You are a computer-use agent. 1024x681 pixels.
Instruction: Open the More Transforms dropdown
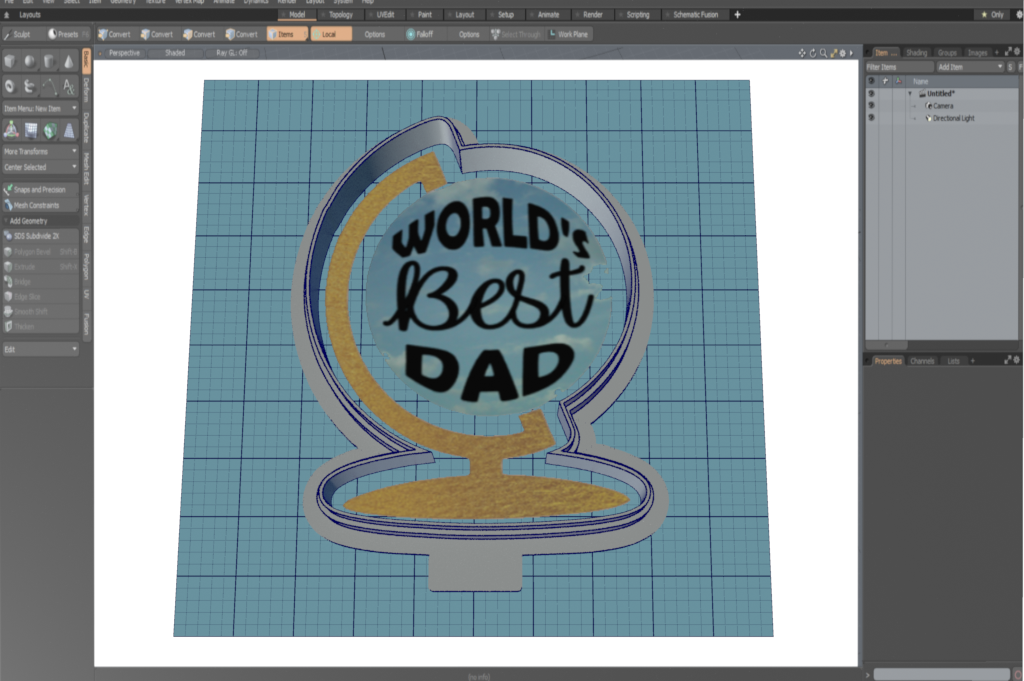pos(40,151)
